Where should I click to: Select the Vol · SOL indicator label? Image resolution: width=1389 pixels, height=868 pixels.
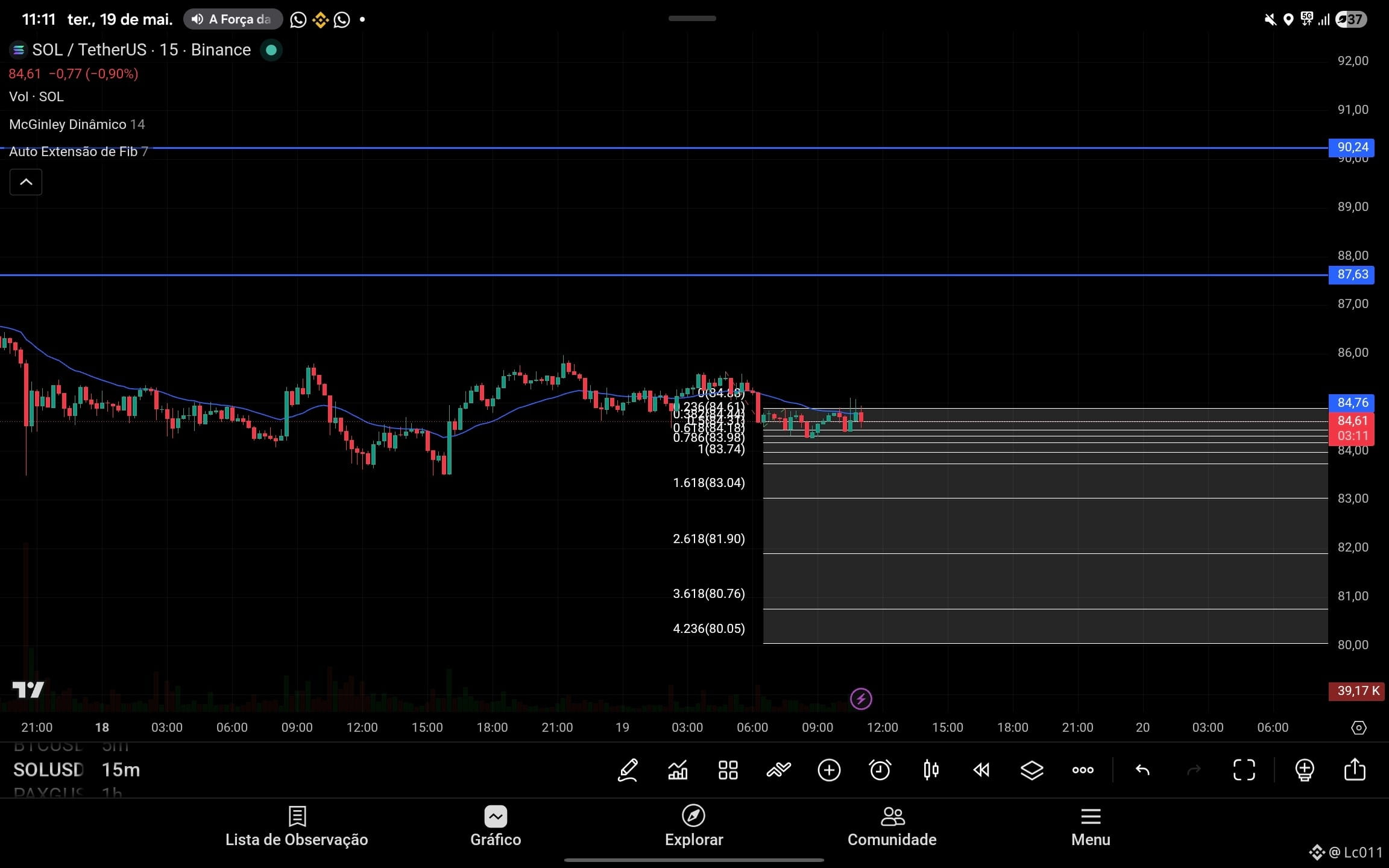[36, 96]
